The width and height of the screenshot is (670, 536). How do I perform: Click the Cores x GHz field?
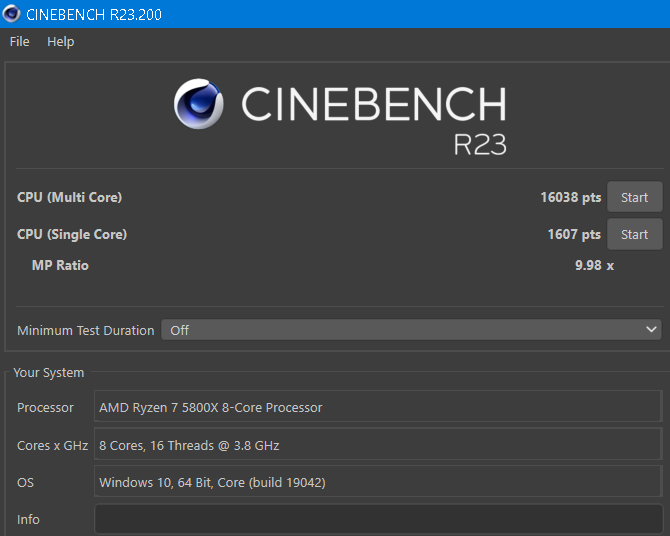point(378,445)
